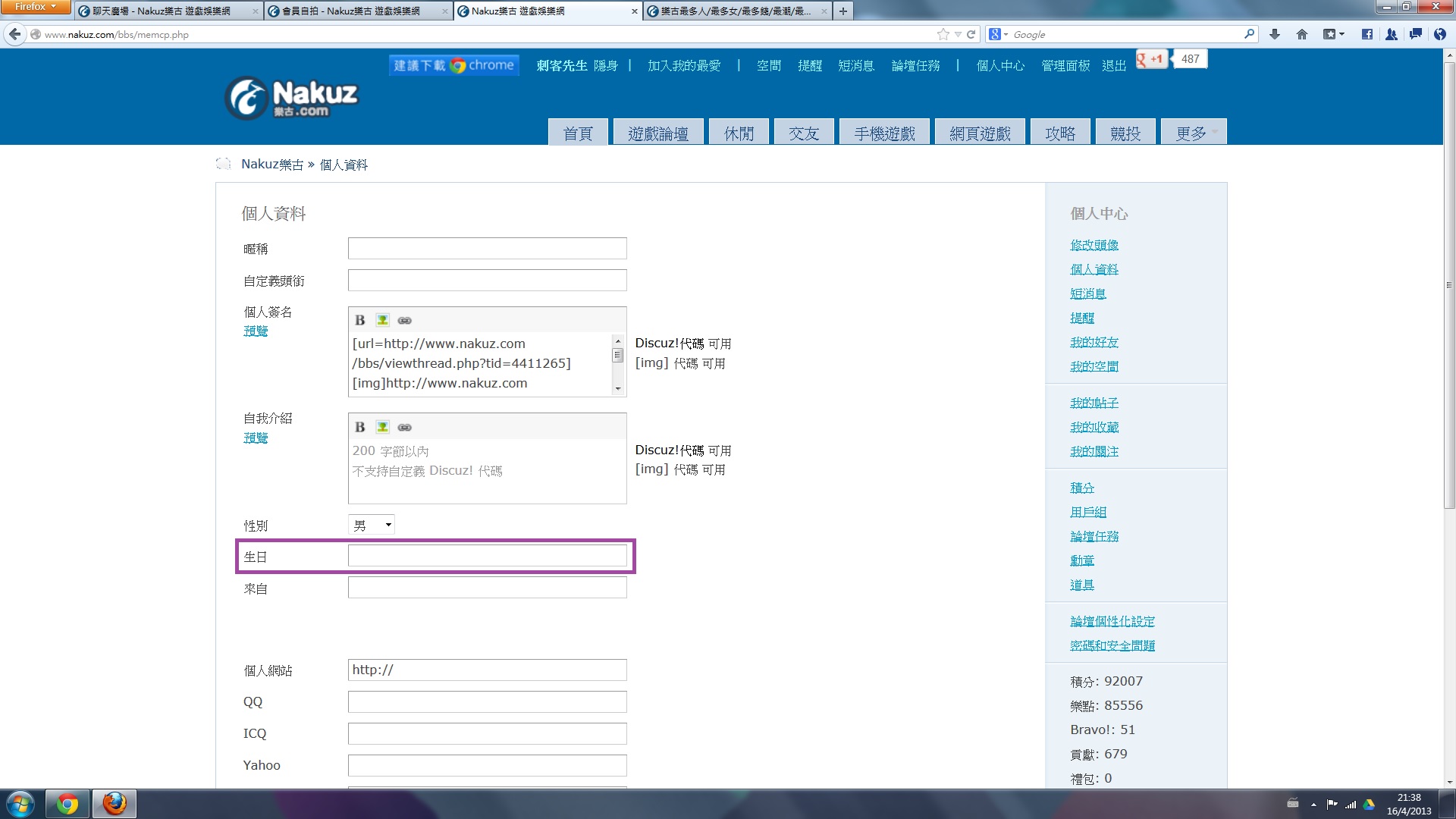Click 預覽 link under 個人簽名
The image size is (1456, 819).
pos(256,331)
